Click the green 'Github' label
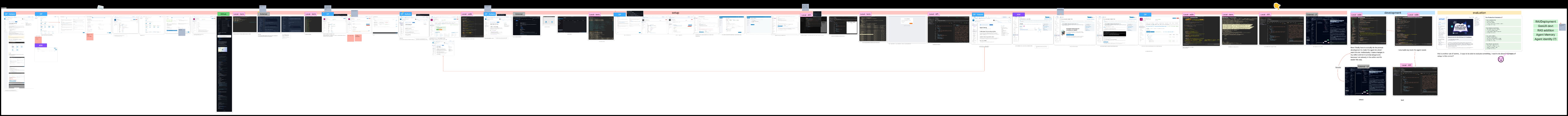This screenshot has height=116, width=1568. (223, 14)
